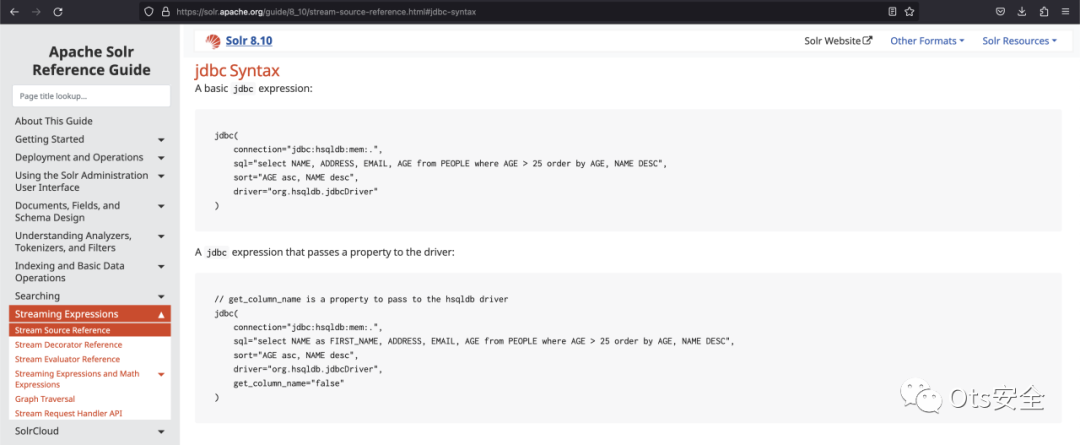
Task: Click the shield tracking protection icon
Action: coord(149,12)
